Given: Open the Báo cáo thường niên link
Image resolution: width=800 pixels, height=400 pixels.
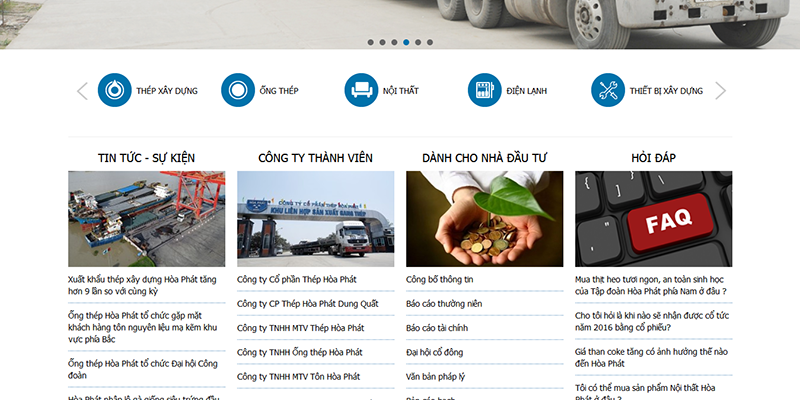Looking at the screenshot, I should (444, 303).
